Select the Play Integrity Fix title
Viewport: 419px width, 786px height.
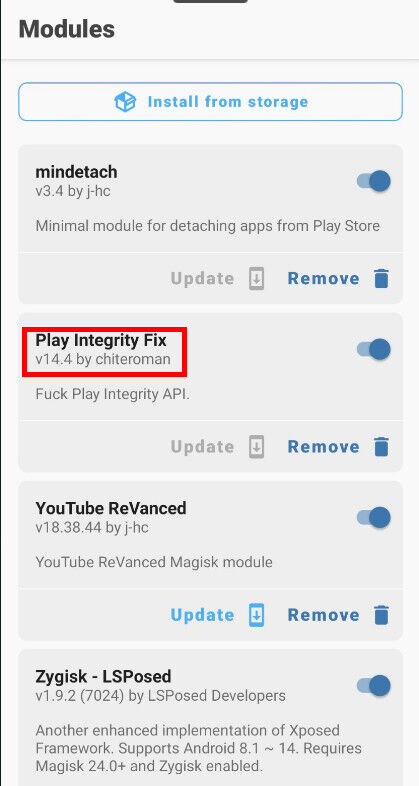click(101, 340)
